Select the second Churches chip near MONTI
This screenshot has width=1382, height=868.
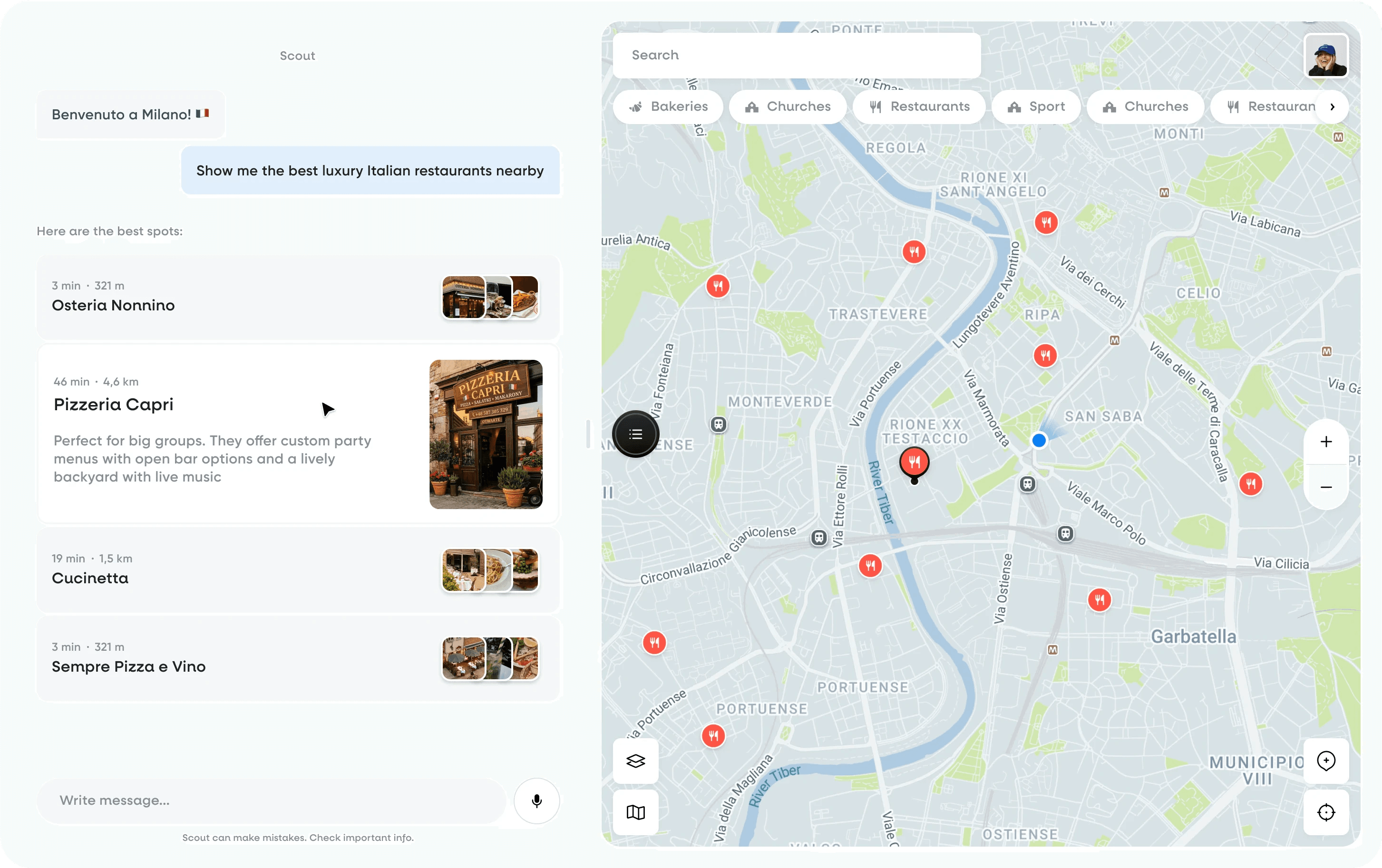[x=1145, y=106]
